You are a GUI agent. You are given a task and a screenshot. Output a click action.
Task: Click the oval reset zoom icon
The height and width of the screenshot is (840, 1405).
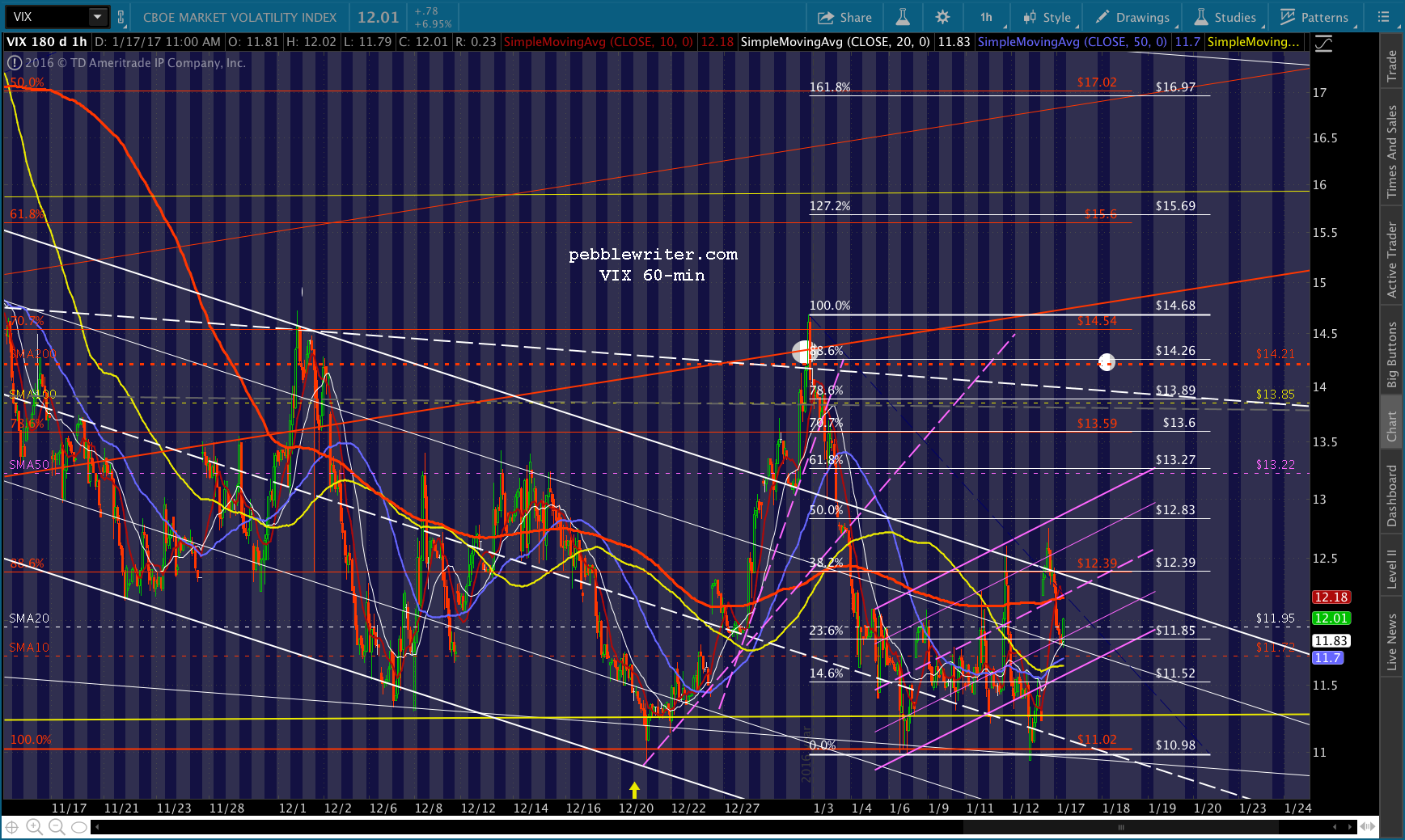pyautogui.click(x=78, y=827)
